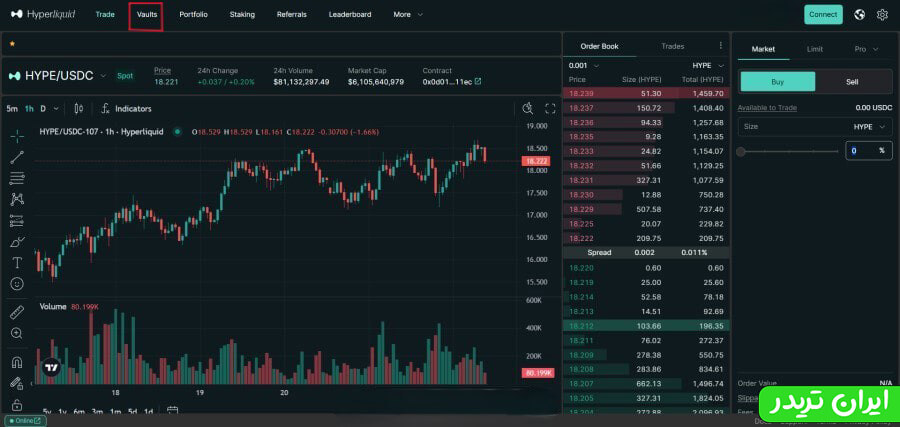Open the settings gear icon

882,15
